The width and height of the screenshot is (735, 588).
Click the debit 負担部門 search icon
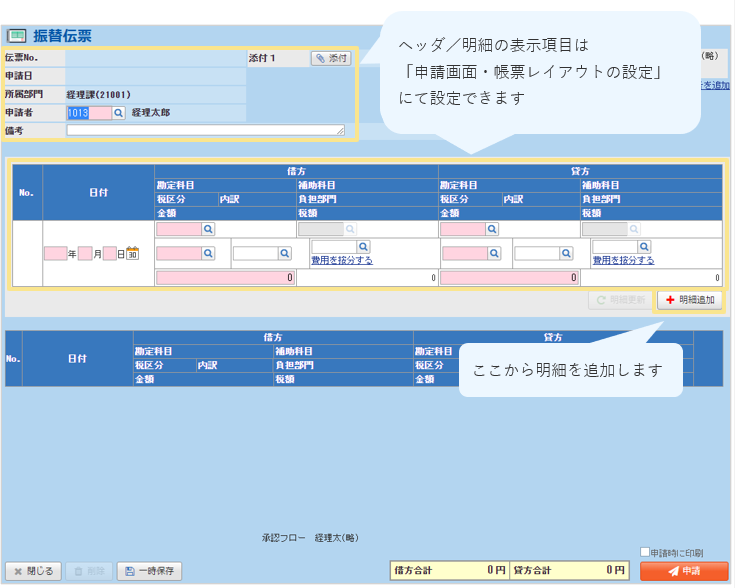(x=363, y=246)
